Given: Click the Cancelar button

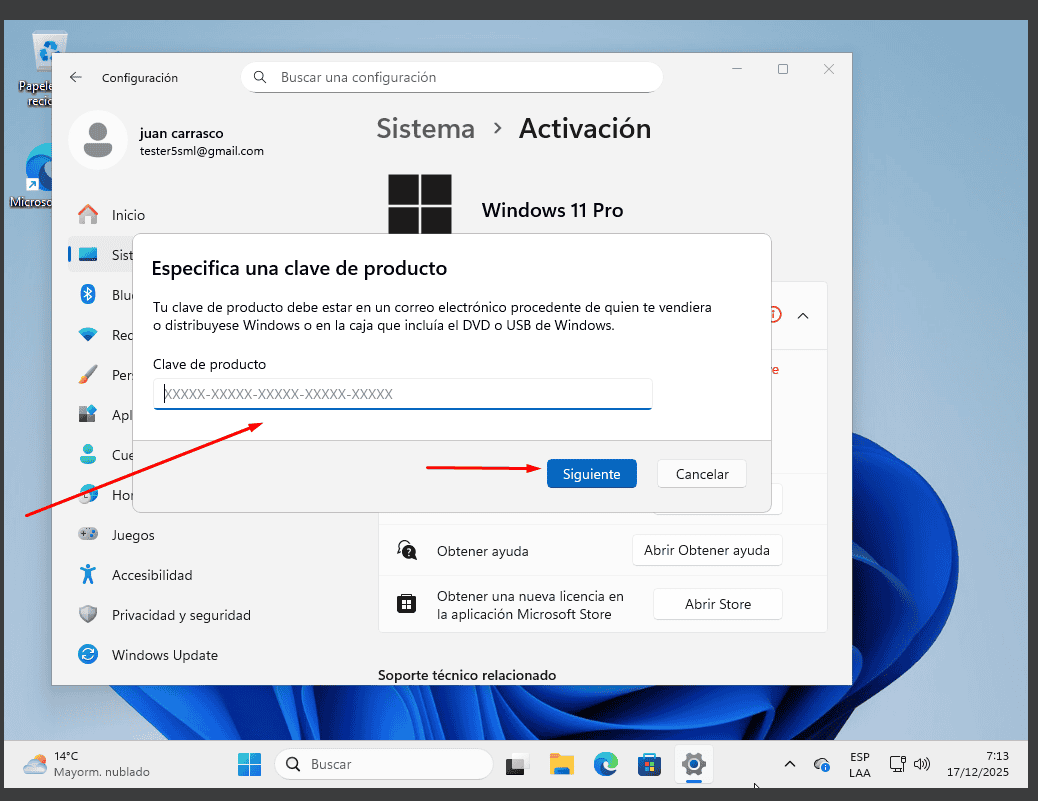Looking at the screenshot, I should pos(701,474).
